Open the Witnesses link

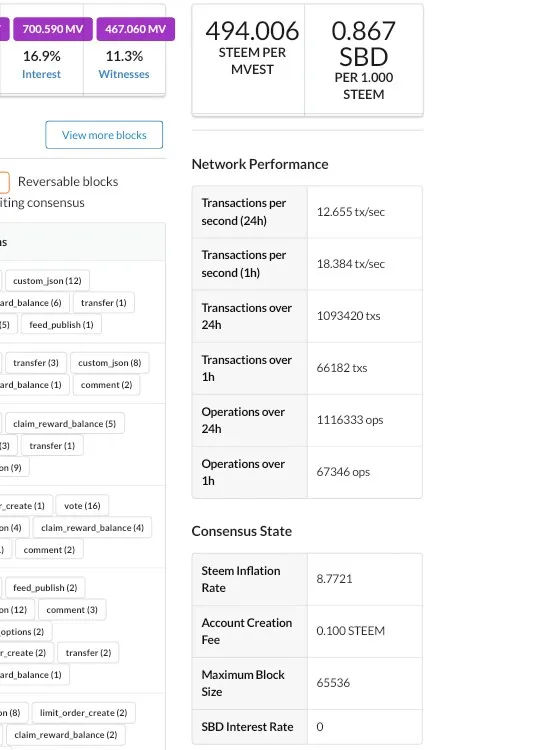(x=124, y=74)
